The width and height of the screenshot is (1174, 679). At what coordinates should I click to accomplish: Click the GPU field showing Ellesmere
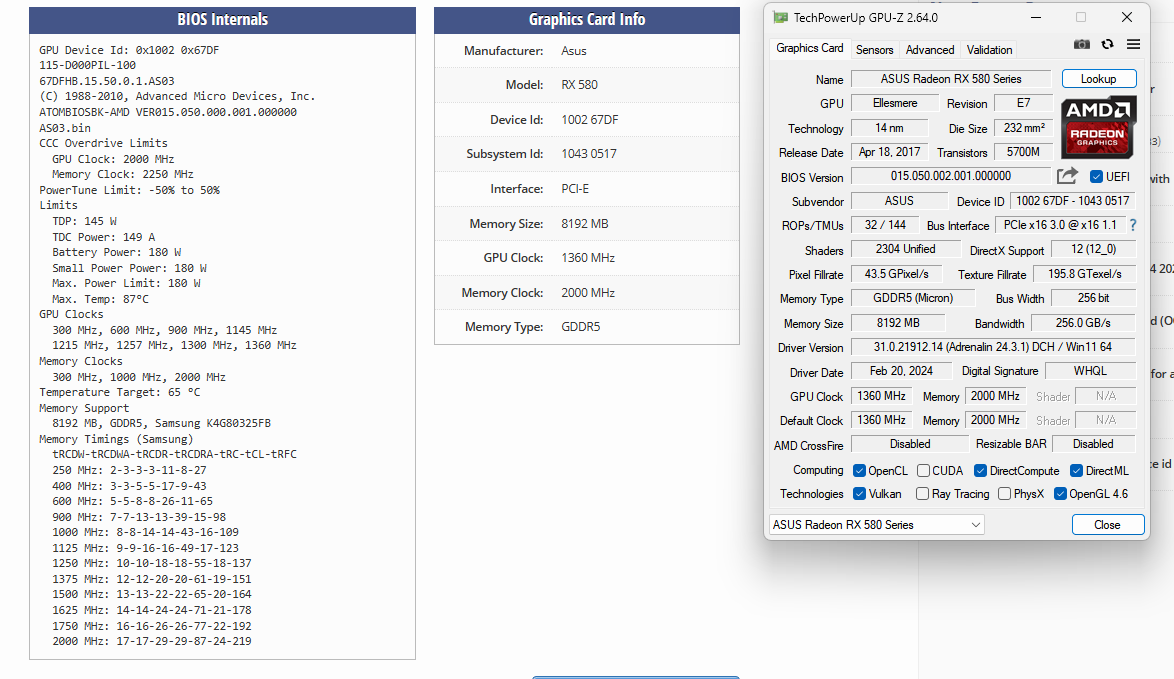point(895,103)
